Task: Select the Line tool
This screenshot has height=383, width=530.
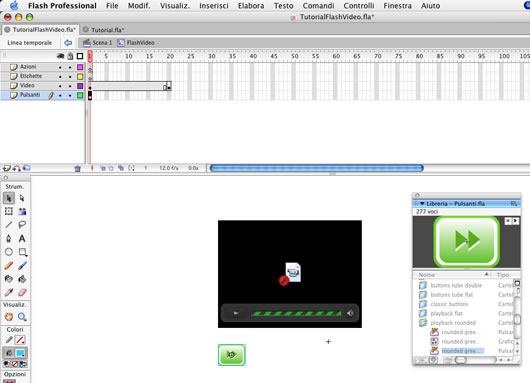Action: 9,225
